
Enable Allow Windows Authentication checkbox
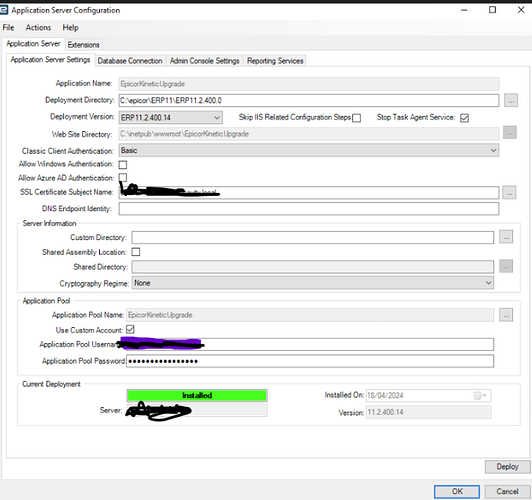(x=123, y=165)
